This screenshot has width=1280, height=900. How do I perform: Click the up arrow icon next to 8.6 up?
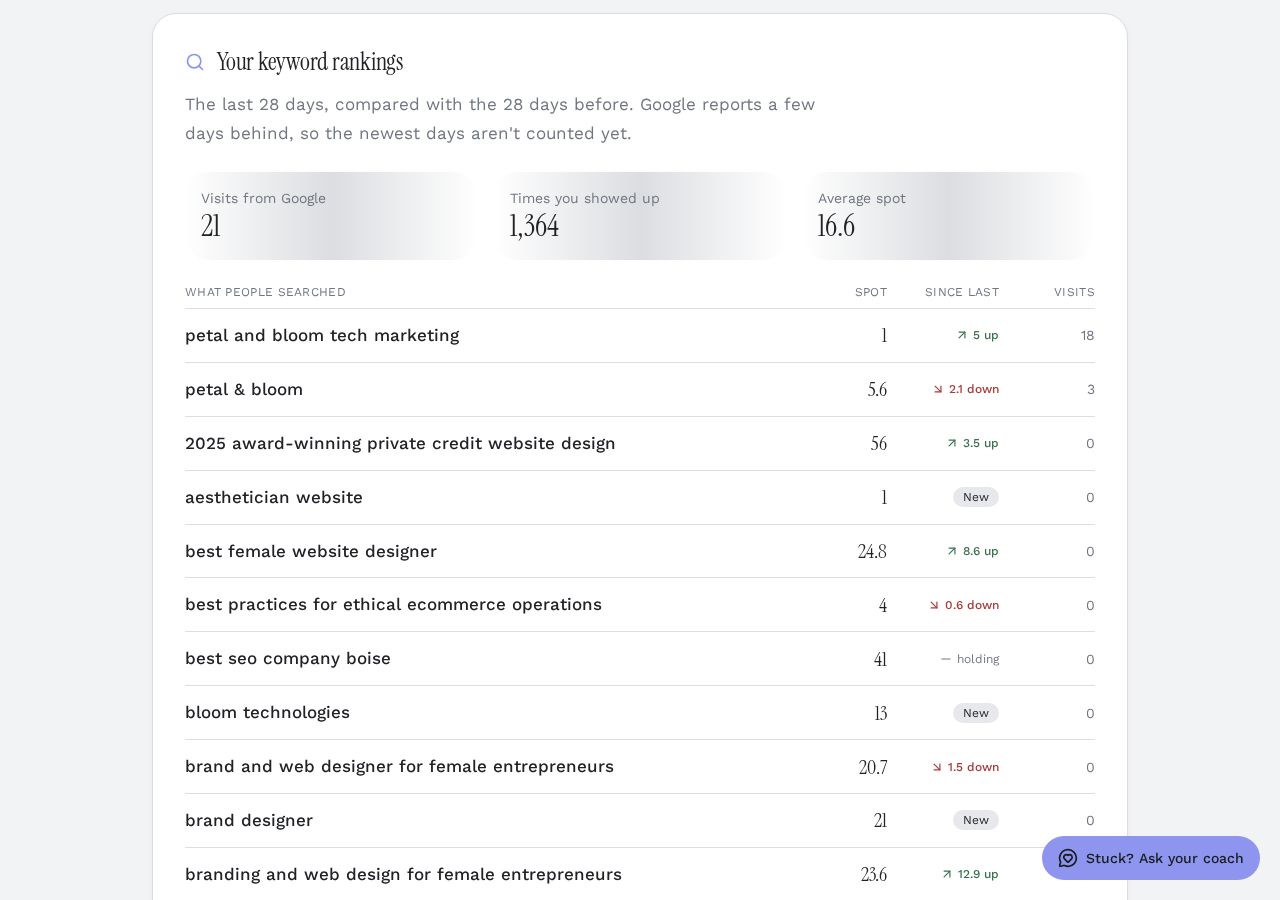pos(952,551)
